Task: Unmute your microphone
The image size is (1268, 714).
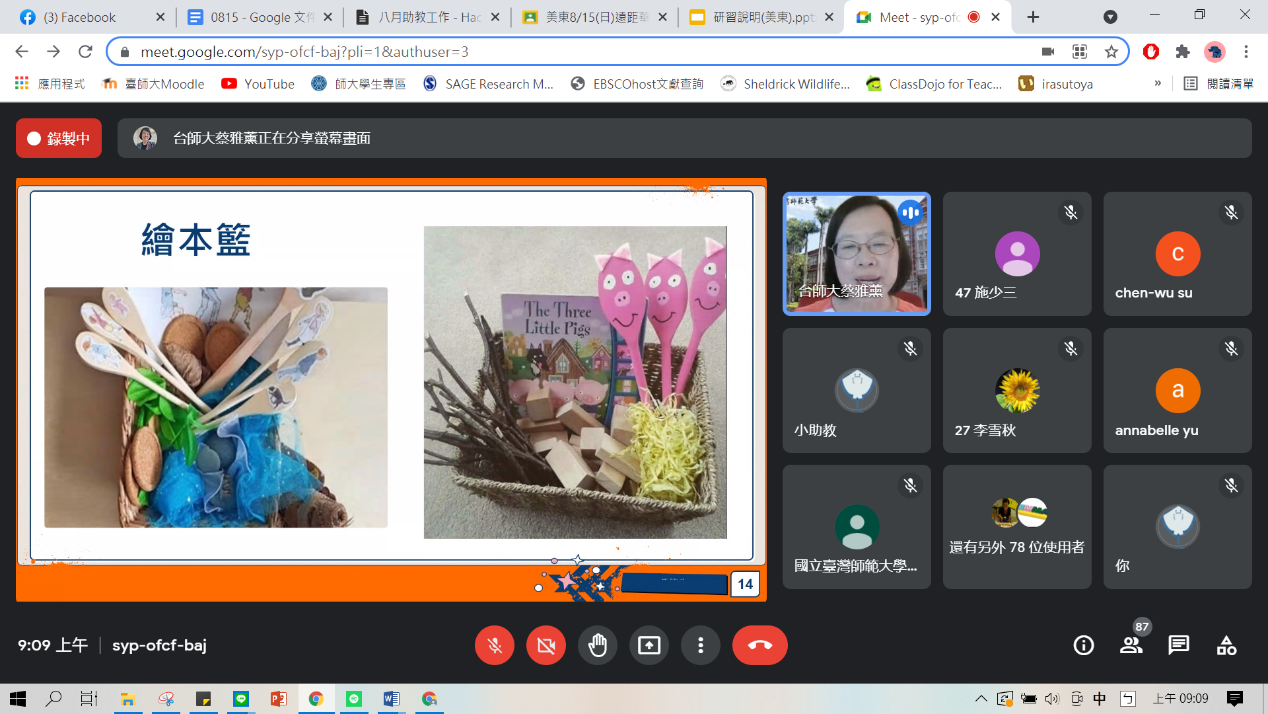Action: coord(494,645)
